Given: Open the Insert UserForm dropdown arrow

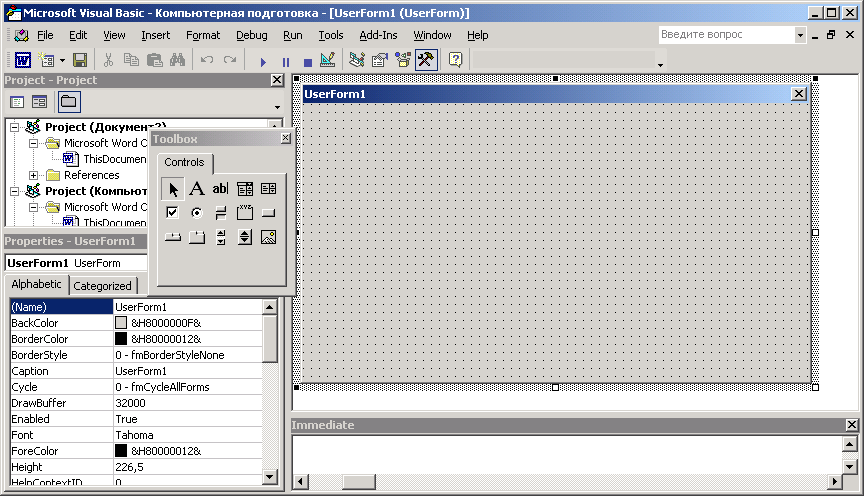Looking at the screenshot, I should (x=62, y=60).
